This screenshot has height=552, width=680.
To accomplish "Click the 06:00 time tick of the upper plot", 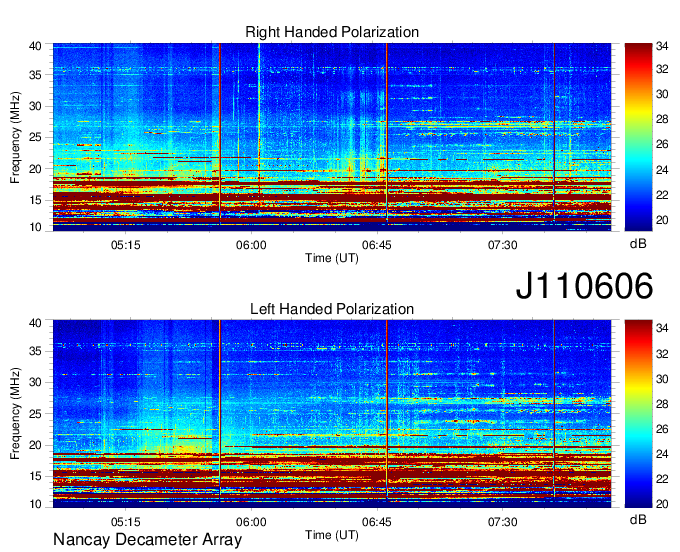I will point(251,245).
